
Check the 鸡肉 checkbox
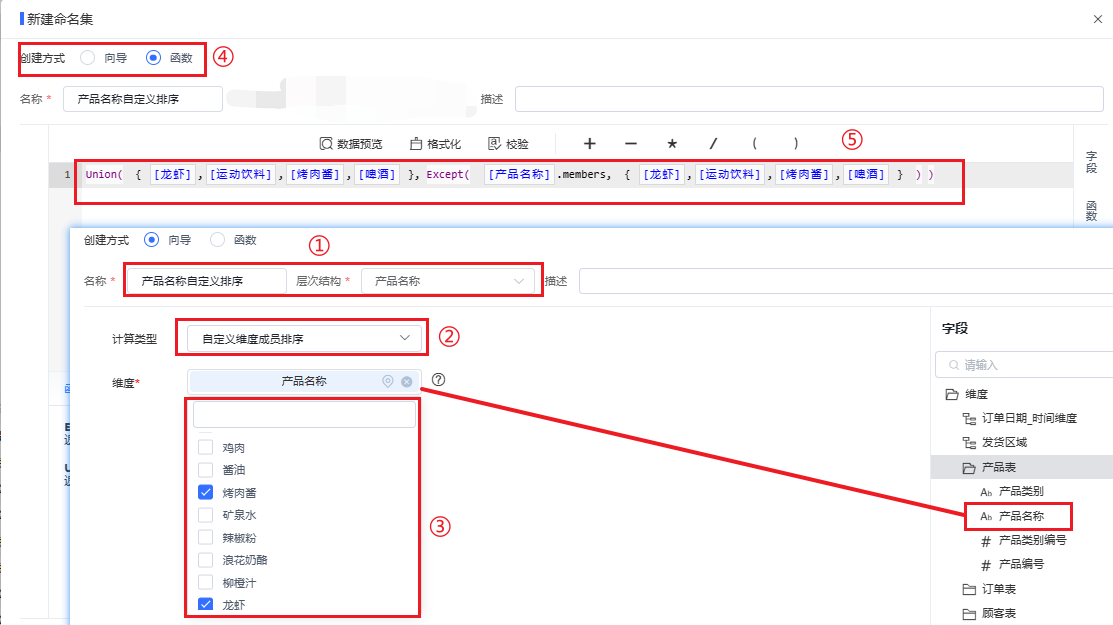coord(205,447)
